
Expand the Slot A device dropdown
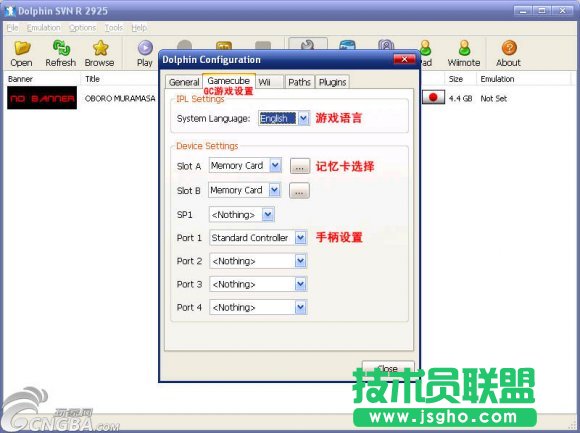(275, 165)
